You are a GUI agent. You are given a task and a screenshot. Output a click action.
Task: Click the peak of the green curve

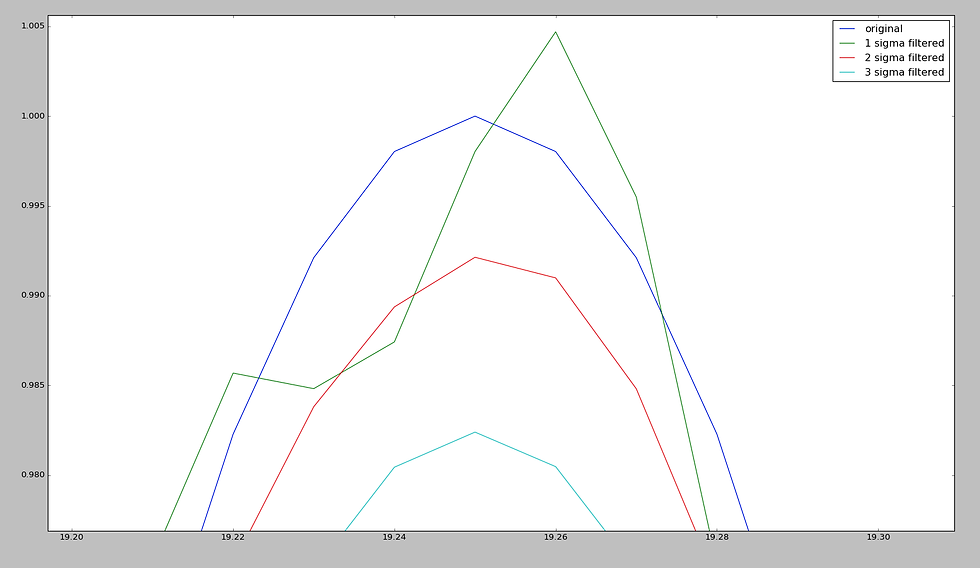tap(556, 32)
